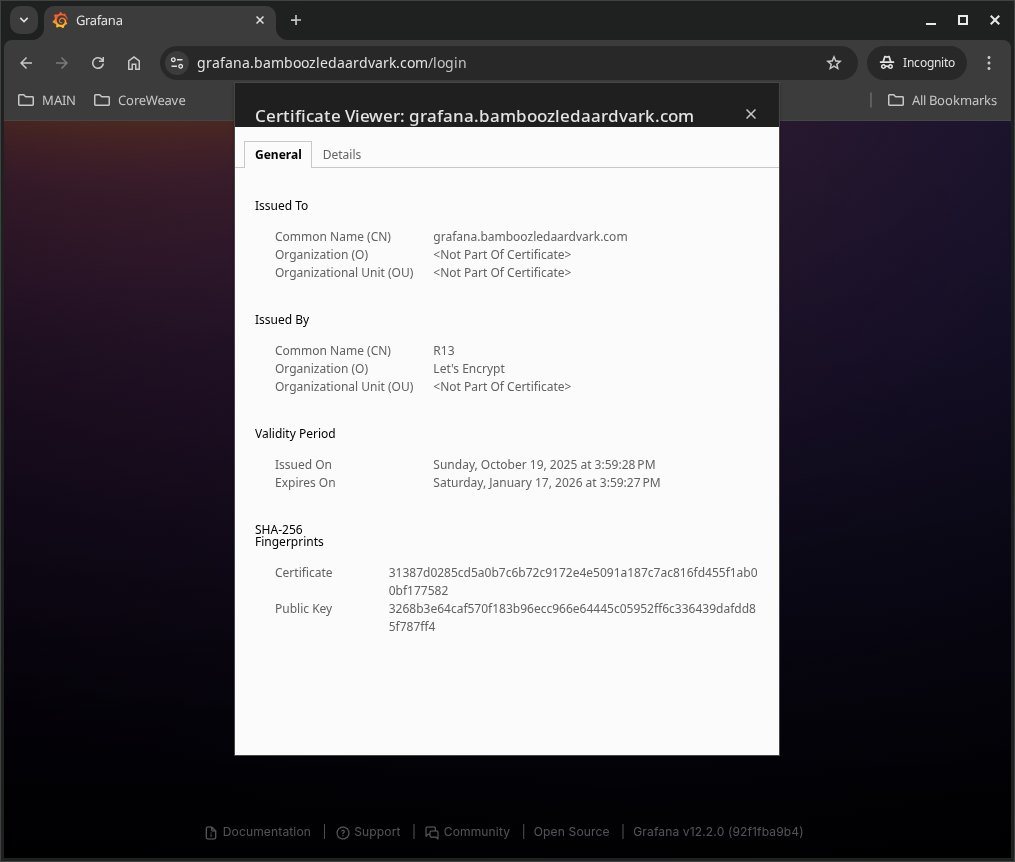Open the Documentation footer link
Screen dimensions: 1015x862
[x=258, y=832]
